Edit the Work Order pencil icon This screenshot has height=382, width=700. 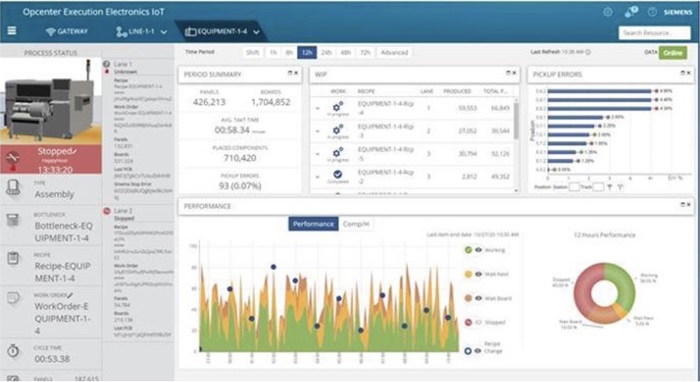70,295
